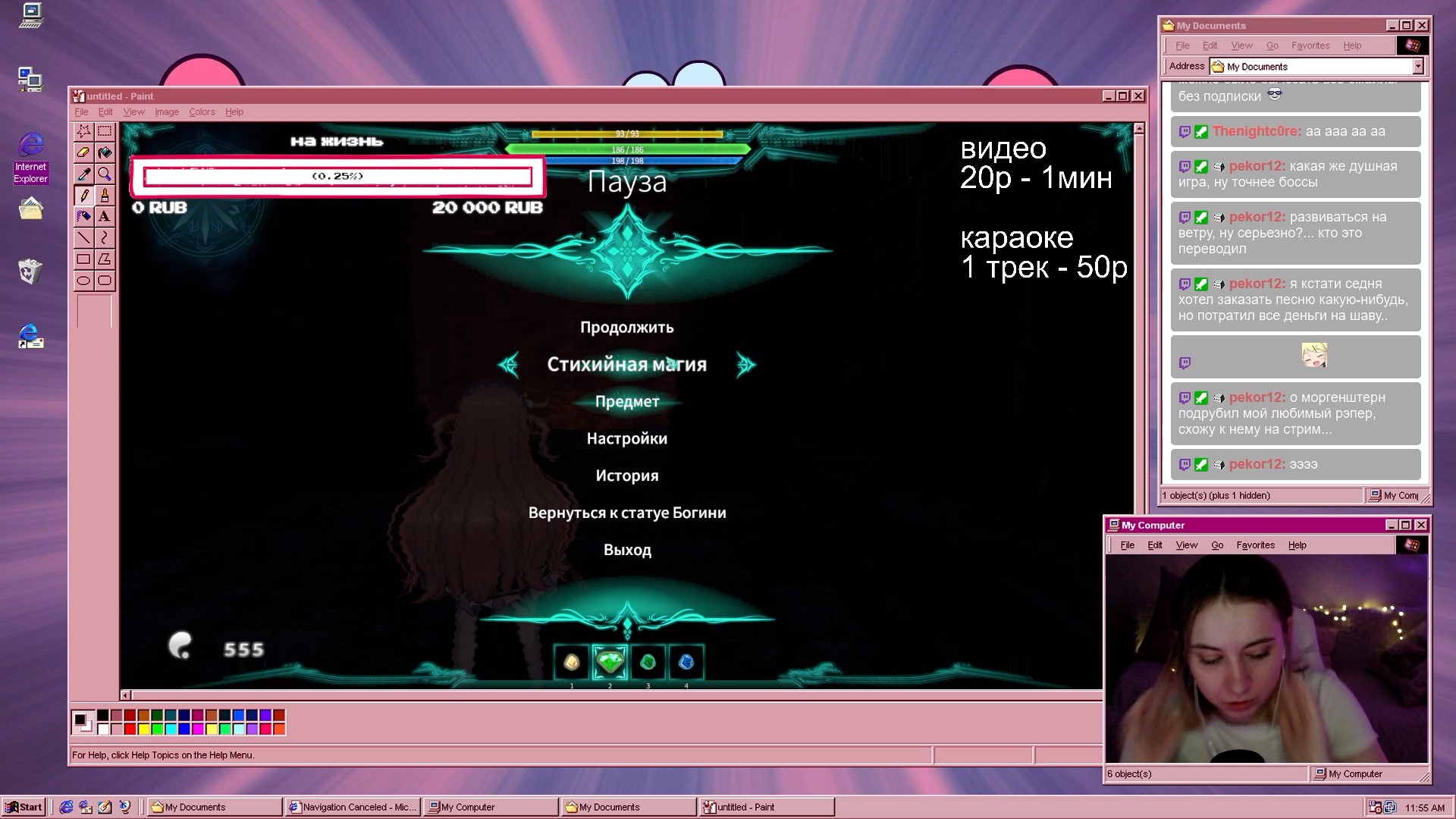Screen dimensions: 1456x819
Task: Select the Brush tool
Action: pos(105,196)
